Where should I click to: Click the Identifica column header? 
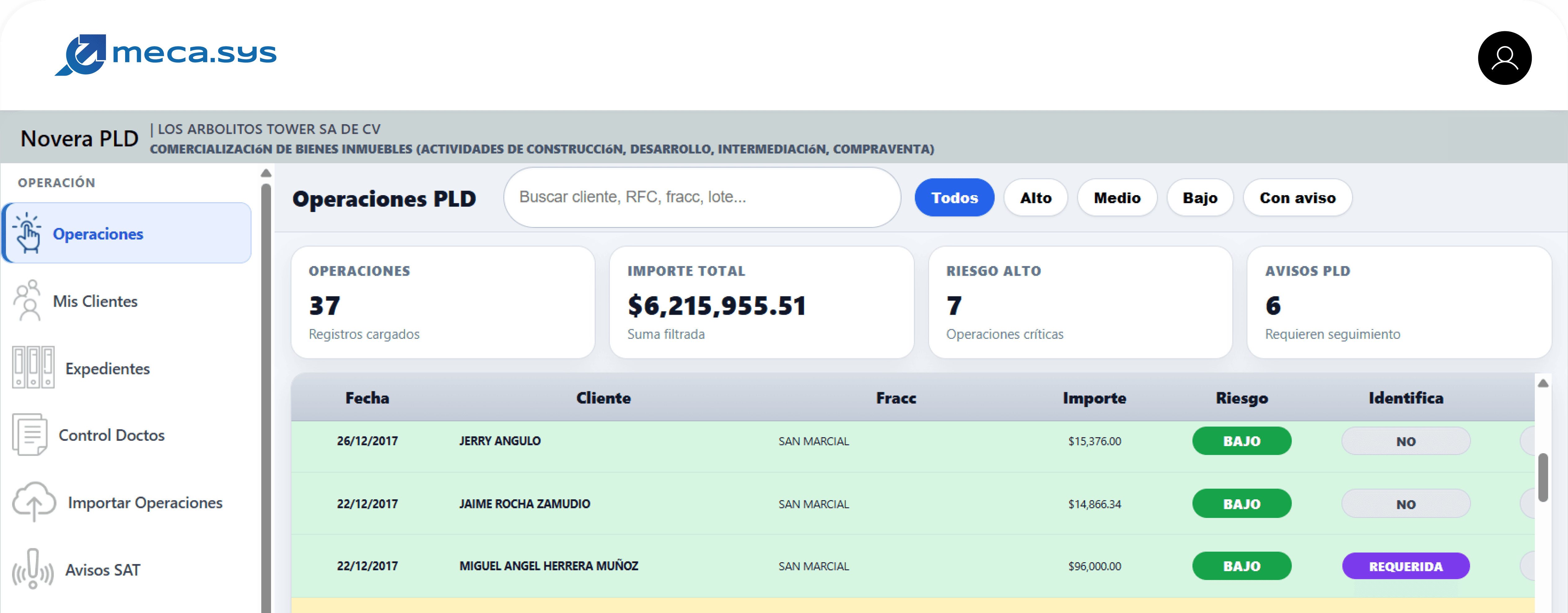(1406, 397)
